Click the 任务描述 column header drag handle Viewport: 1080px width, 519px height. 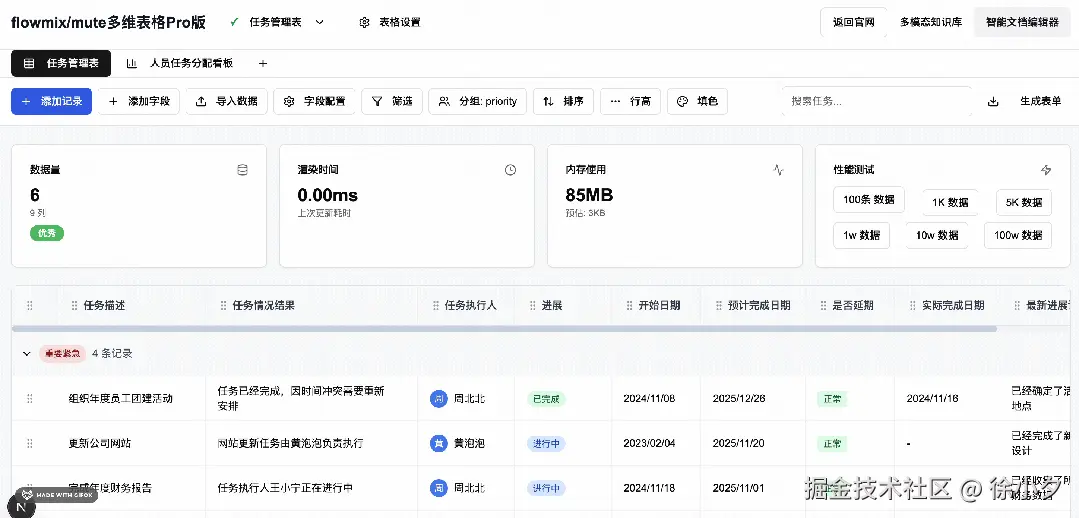74,306
